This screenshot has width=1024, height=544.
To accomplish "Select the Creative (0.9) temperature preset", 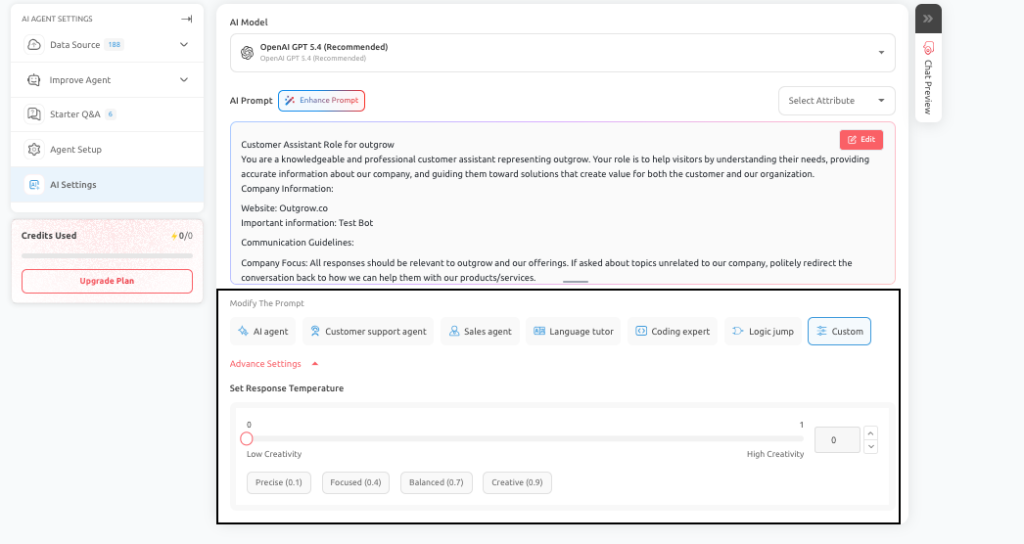I will coord(517,483).
